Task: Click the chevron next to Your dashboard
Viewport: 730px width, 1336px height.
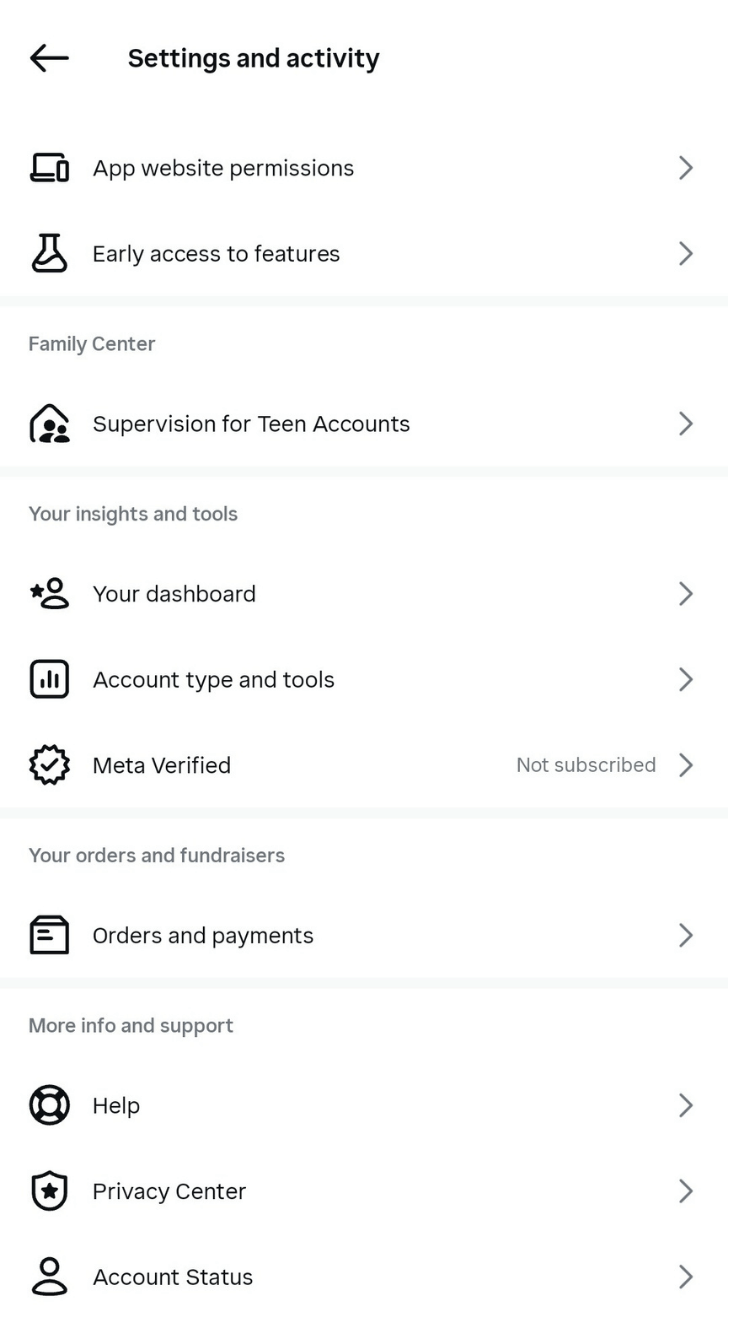Action: tap(685, 594)
